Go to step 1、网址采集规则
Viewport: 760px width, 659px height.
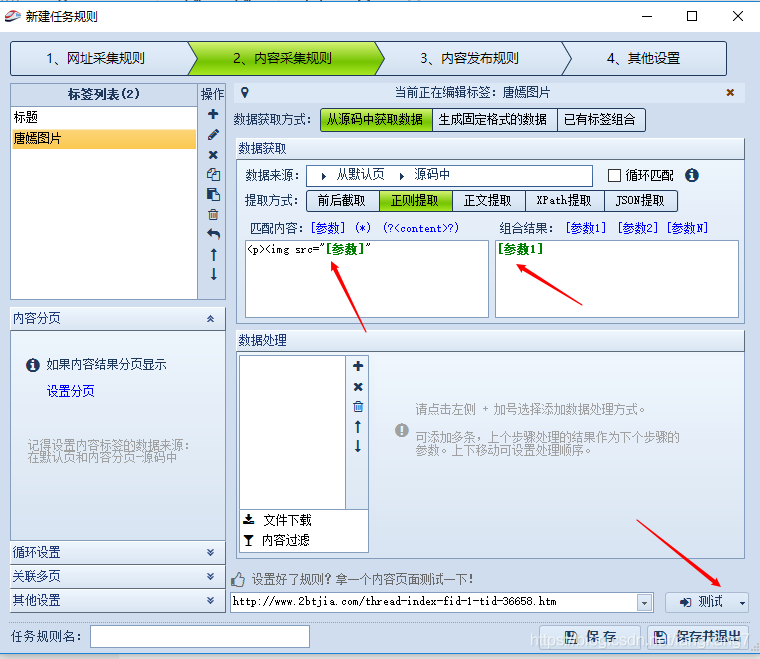coord(99,58)
